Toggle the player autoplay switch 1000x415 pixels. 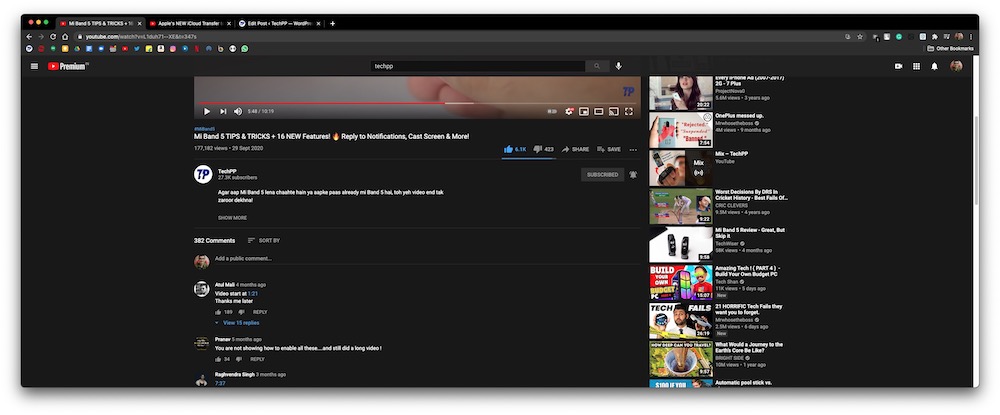[552, 112]
